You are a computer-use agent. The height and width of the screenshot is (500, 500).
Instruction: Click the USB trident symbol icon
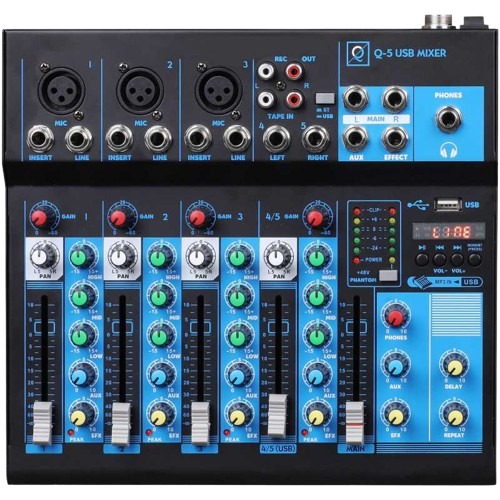coord(418,204)
